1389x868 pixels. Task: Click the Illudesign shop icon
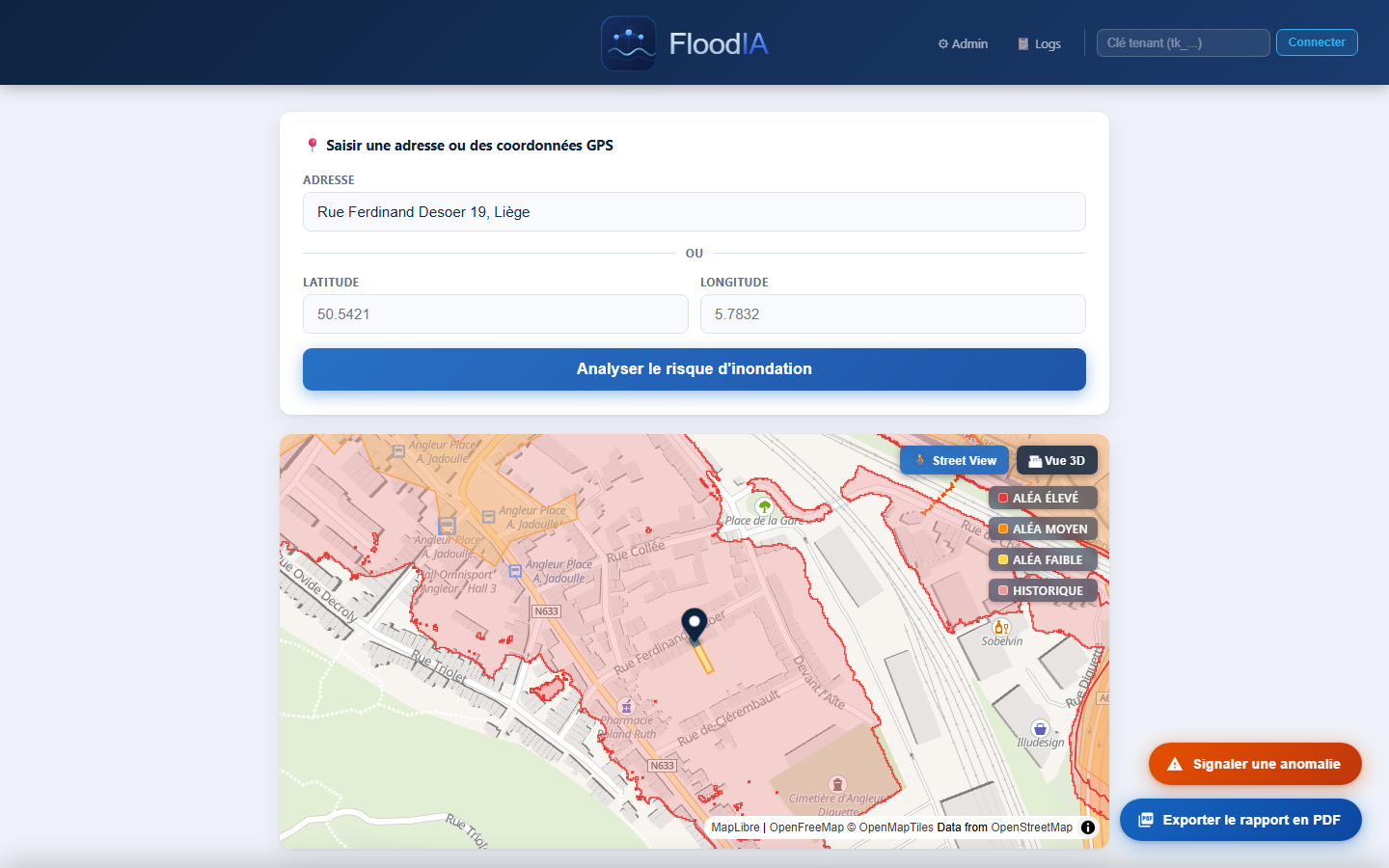1040,728
